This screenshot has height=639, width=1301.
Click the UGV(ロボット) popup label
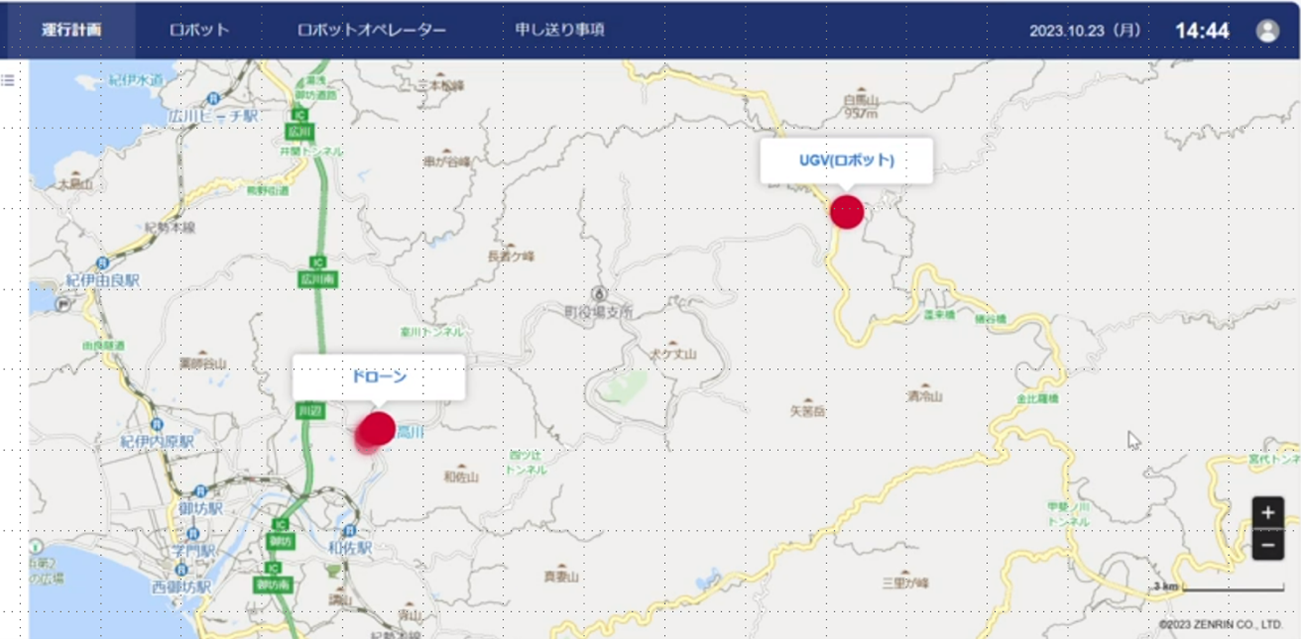point(846,160)
